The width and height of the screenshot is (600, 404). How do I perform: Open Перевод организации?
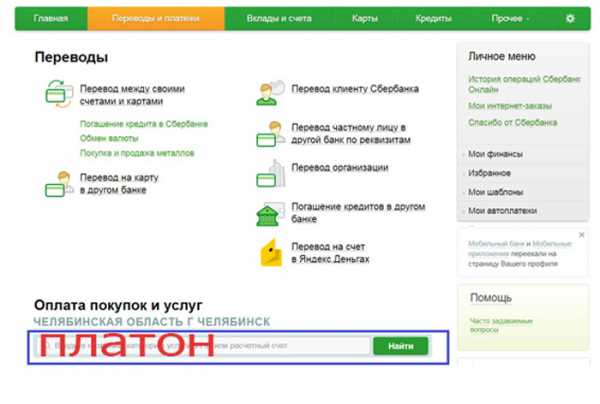340,168
